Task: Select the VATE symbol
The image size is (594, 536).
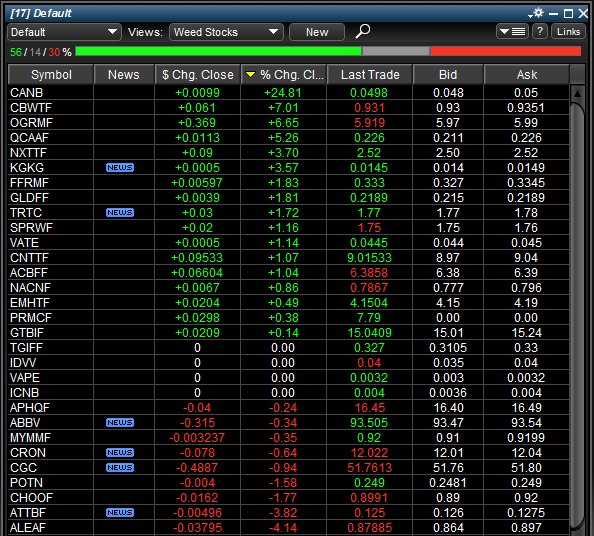Action: [x=24, y=242]
